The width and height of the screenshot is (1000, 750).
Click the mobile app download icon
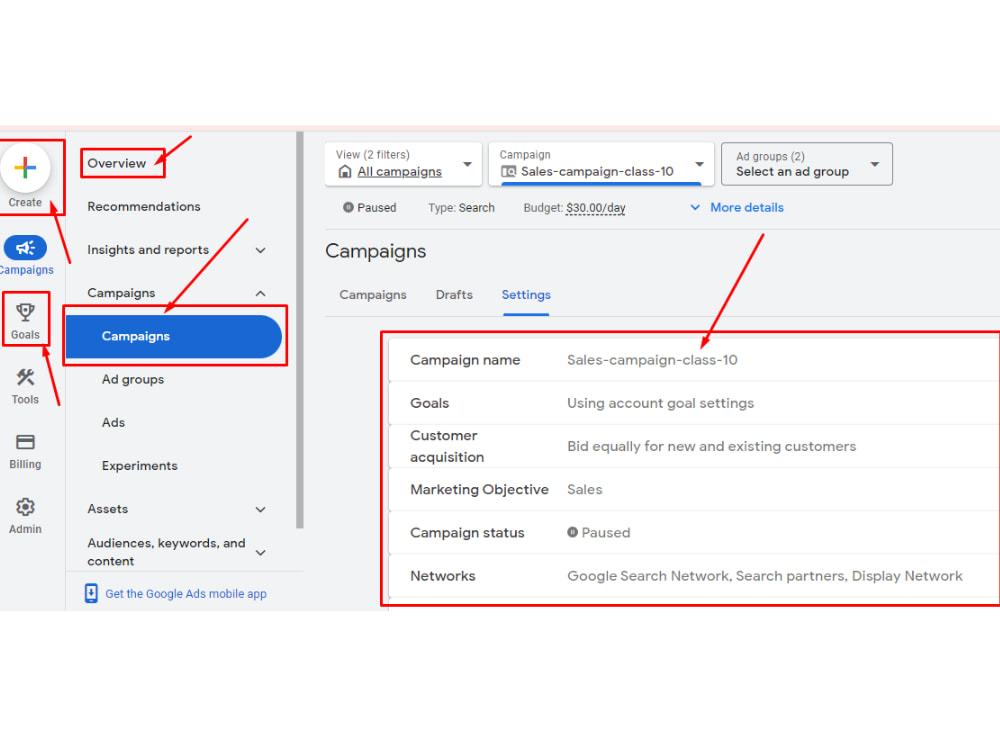[x=91, y=593]
